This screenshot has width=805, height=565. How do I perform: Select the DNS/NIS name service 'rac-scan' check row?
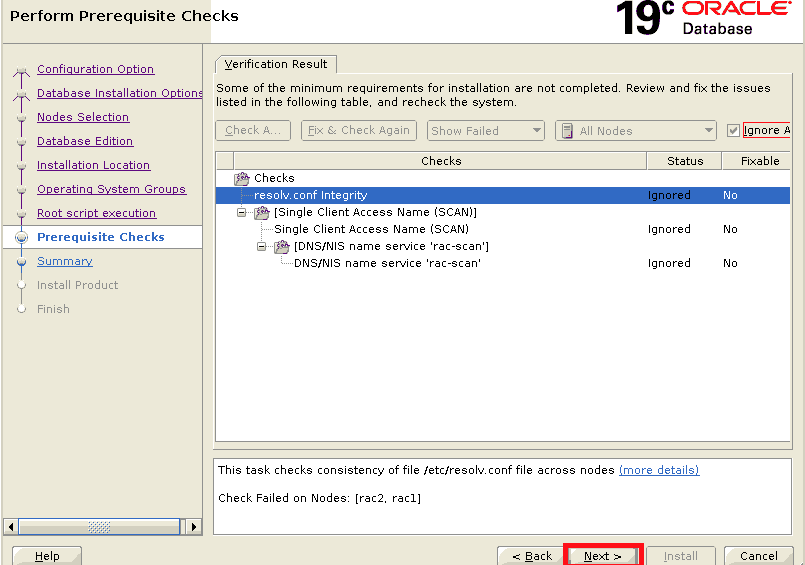[503, 263]
